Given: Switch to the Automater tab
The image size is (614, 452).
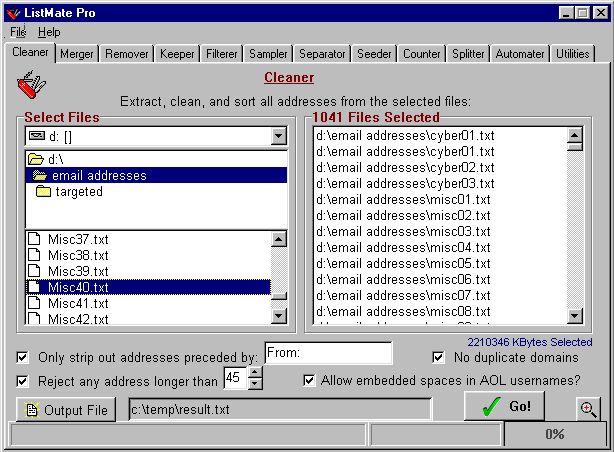Looking at the screenshot, I should point(520,54).
